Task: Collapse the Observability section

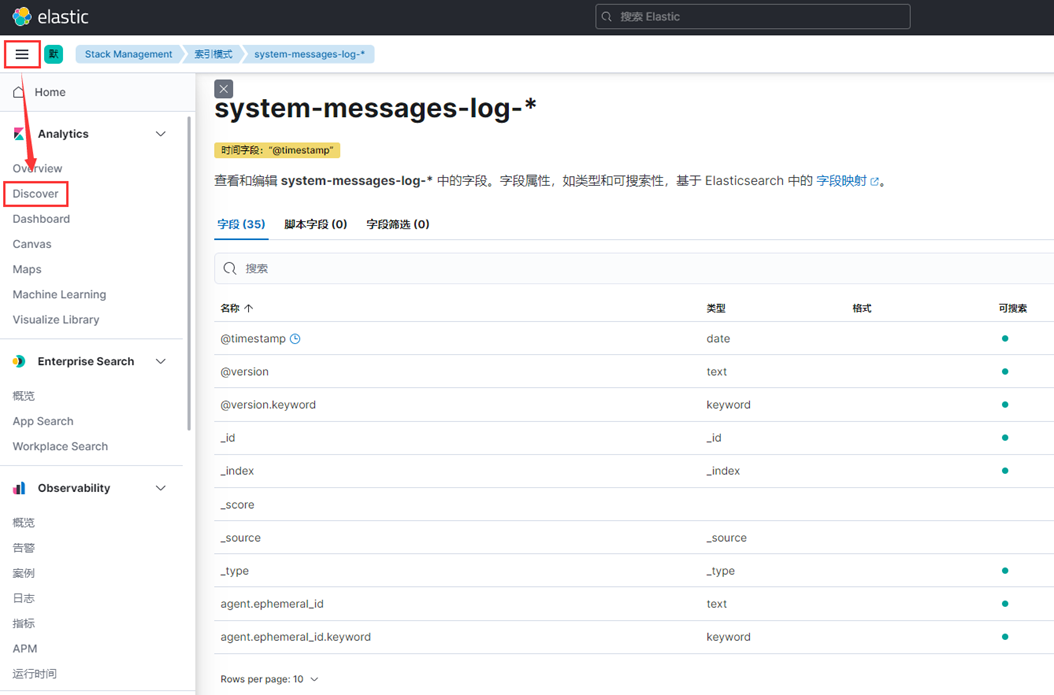Action: click(161, 488)
